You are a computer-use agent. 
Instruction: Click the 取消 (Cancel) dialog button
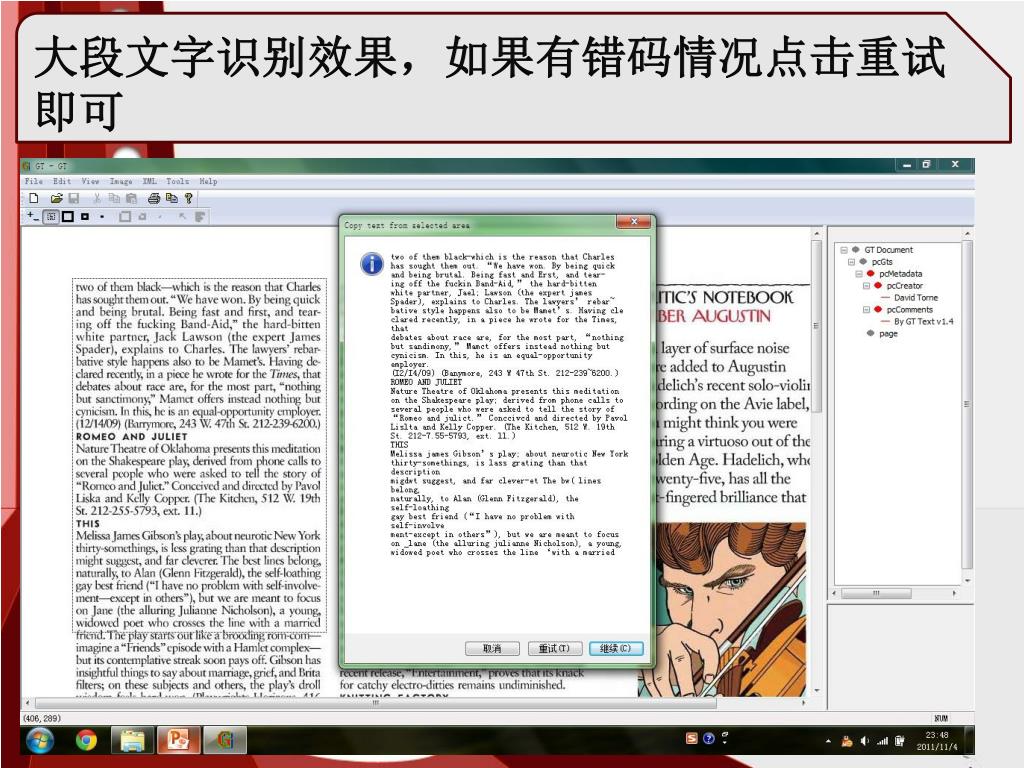tap(492, 648)
